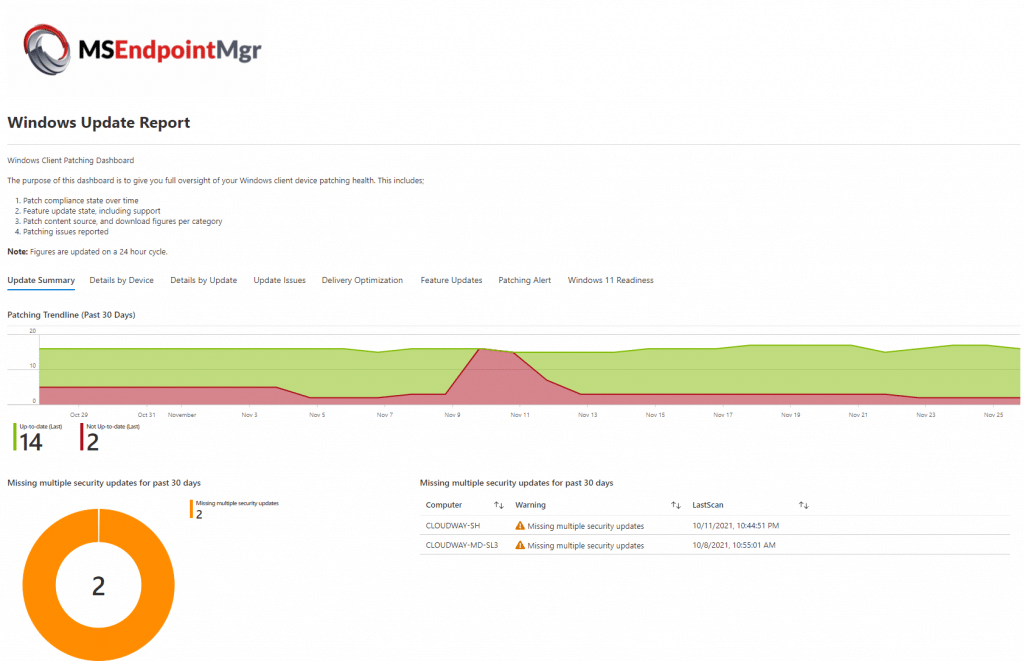Image resolution: width=1024 pixels, height=661 pixels.
Task: Click the donut chart's Missing multiple security updates legend label
Action: [x=237, y=503]
